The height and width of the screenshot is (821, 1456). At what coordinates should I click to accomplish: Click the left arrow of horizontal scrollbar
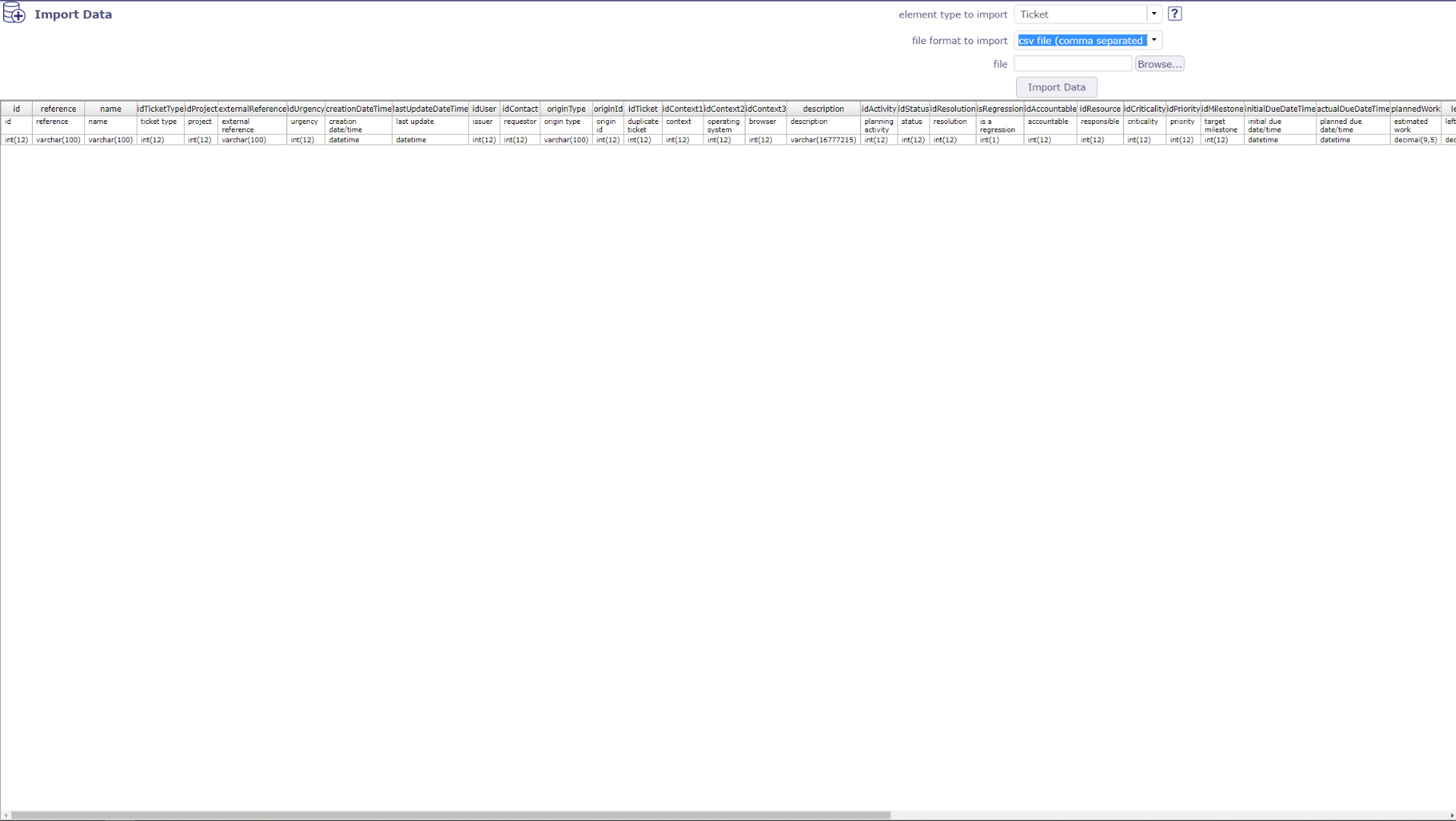click(6, 816)
